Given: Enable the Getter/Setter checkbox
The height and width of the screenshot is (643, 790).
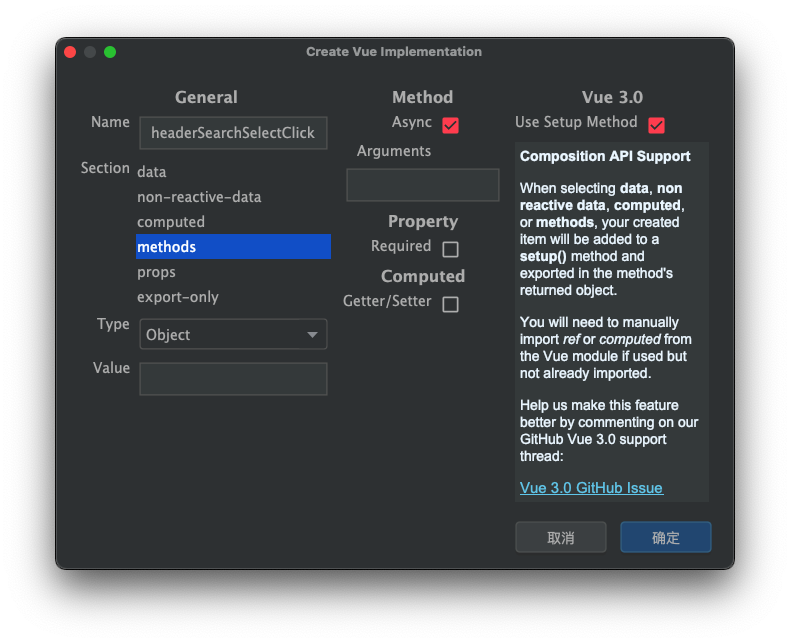Looking at the screenshot, I should [450, 304].
